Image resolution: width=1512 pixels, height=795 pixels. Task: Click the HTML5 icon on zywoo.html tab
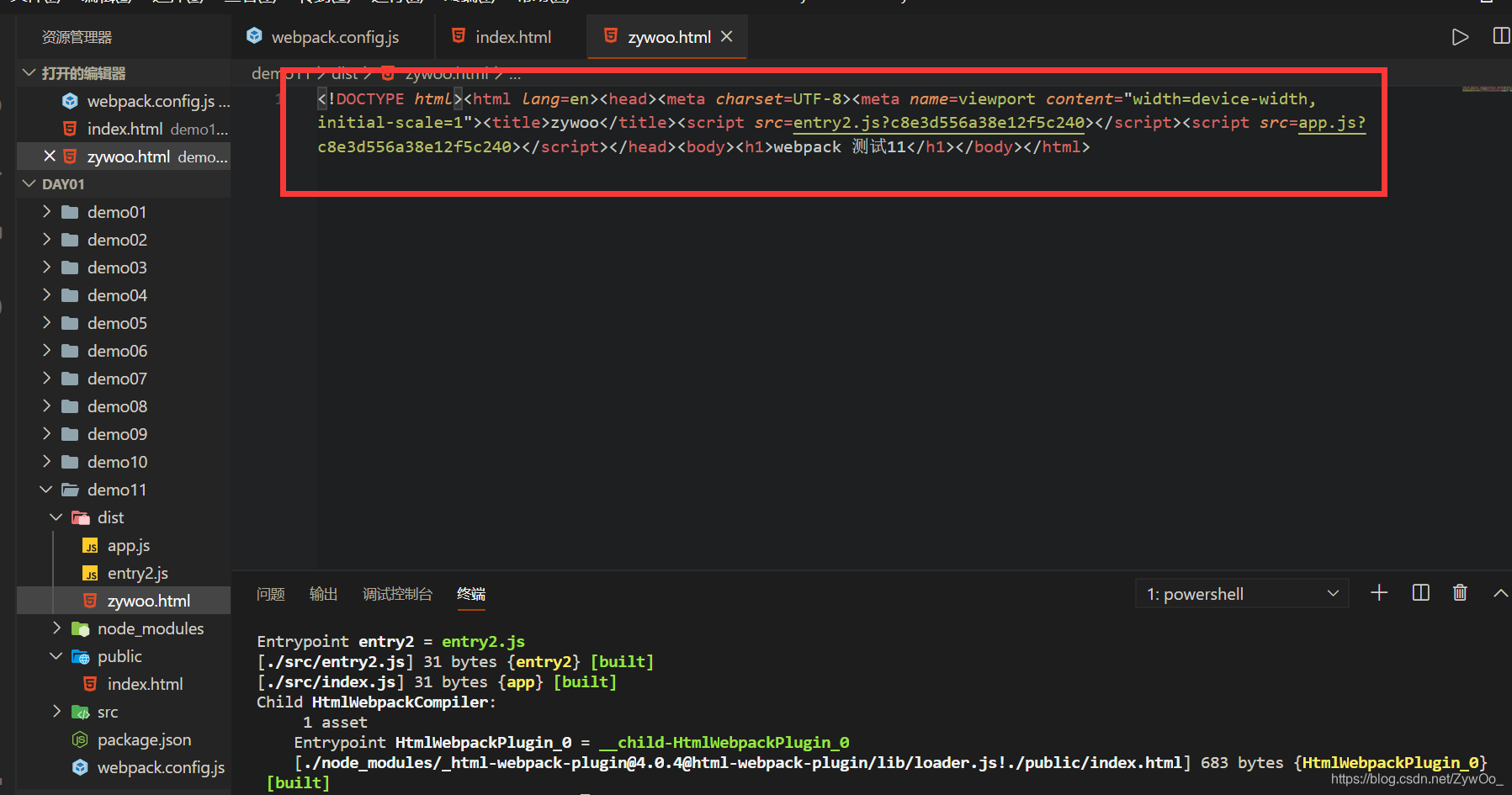(611, 36)
